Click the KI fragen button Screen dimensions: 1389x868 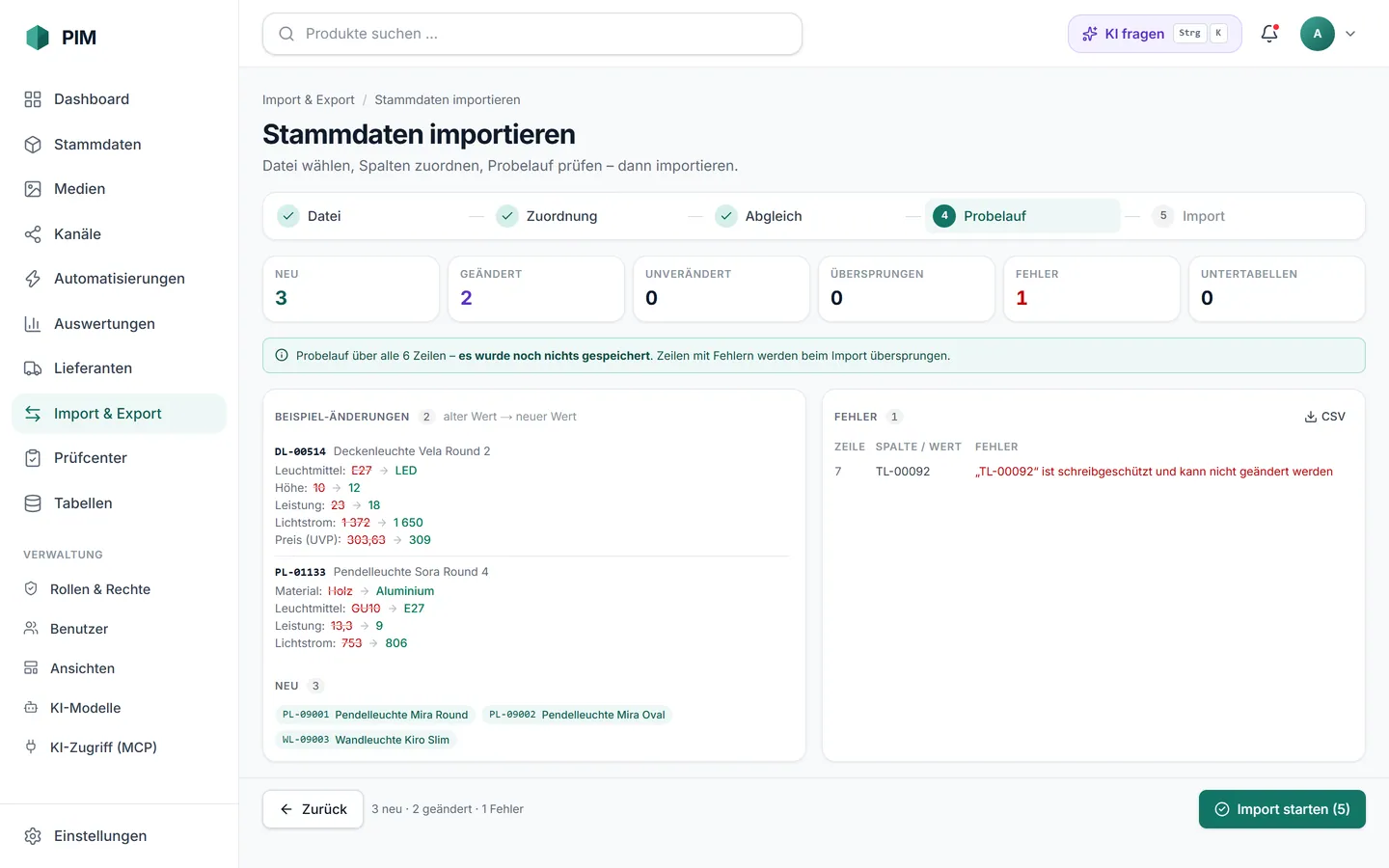pyautogui.click(x=1155, y=34)
